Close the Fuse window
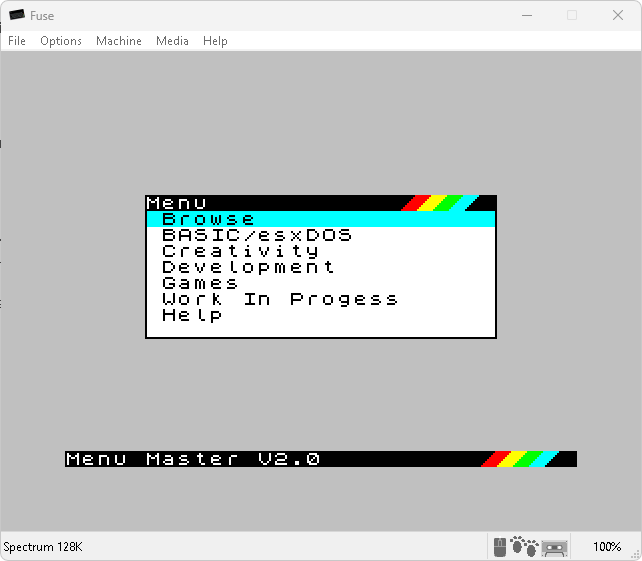 pyautogui.click(x=618, y=16)
